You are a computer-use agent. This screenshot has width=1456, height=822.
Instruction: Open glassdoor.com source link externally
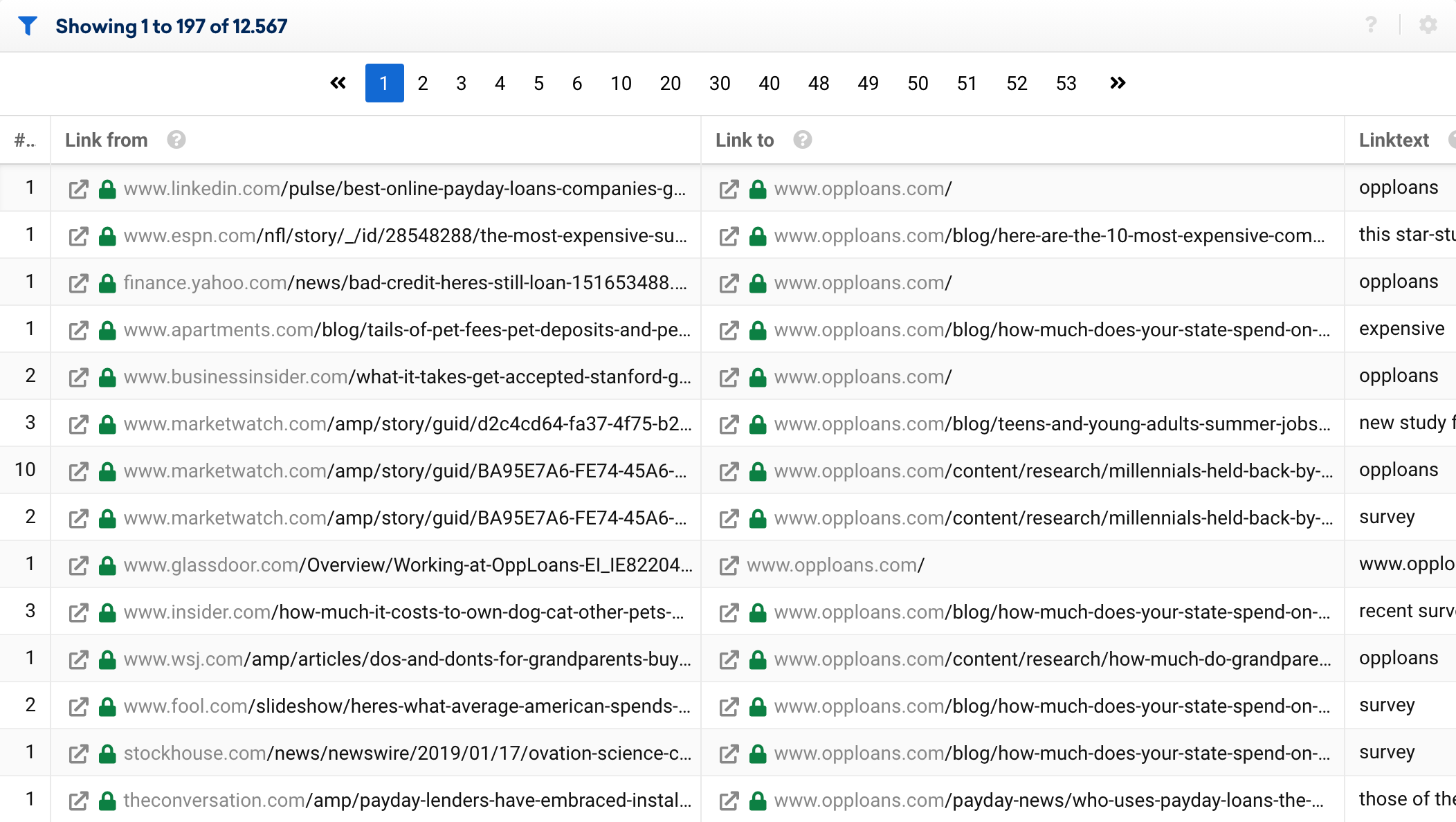79,565
